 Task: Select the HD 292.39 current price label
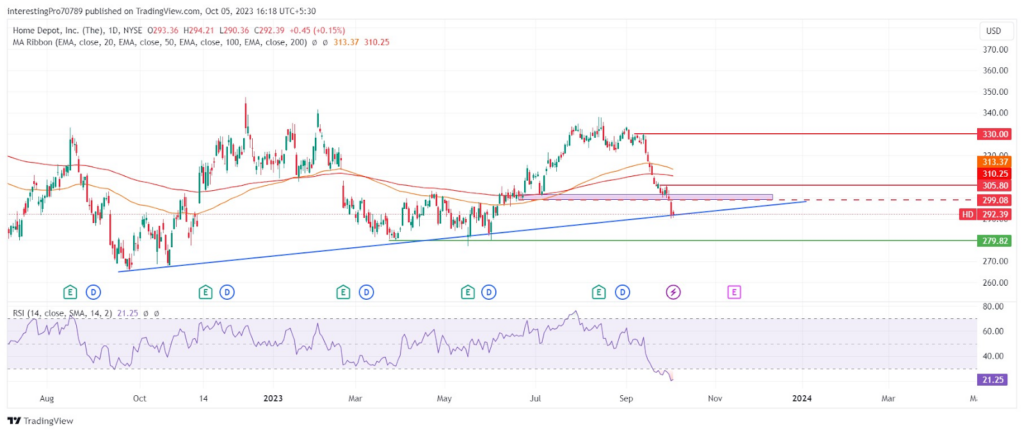point(985,214)
